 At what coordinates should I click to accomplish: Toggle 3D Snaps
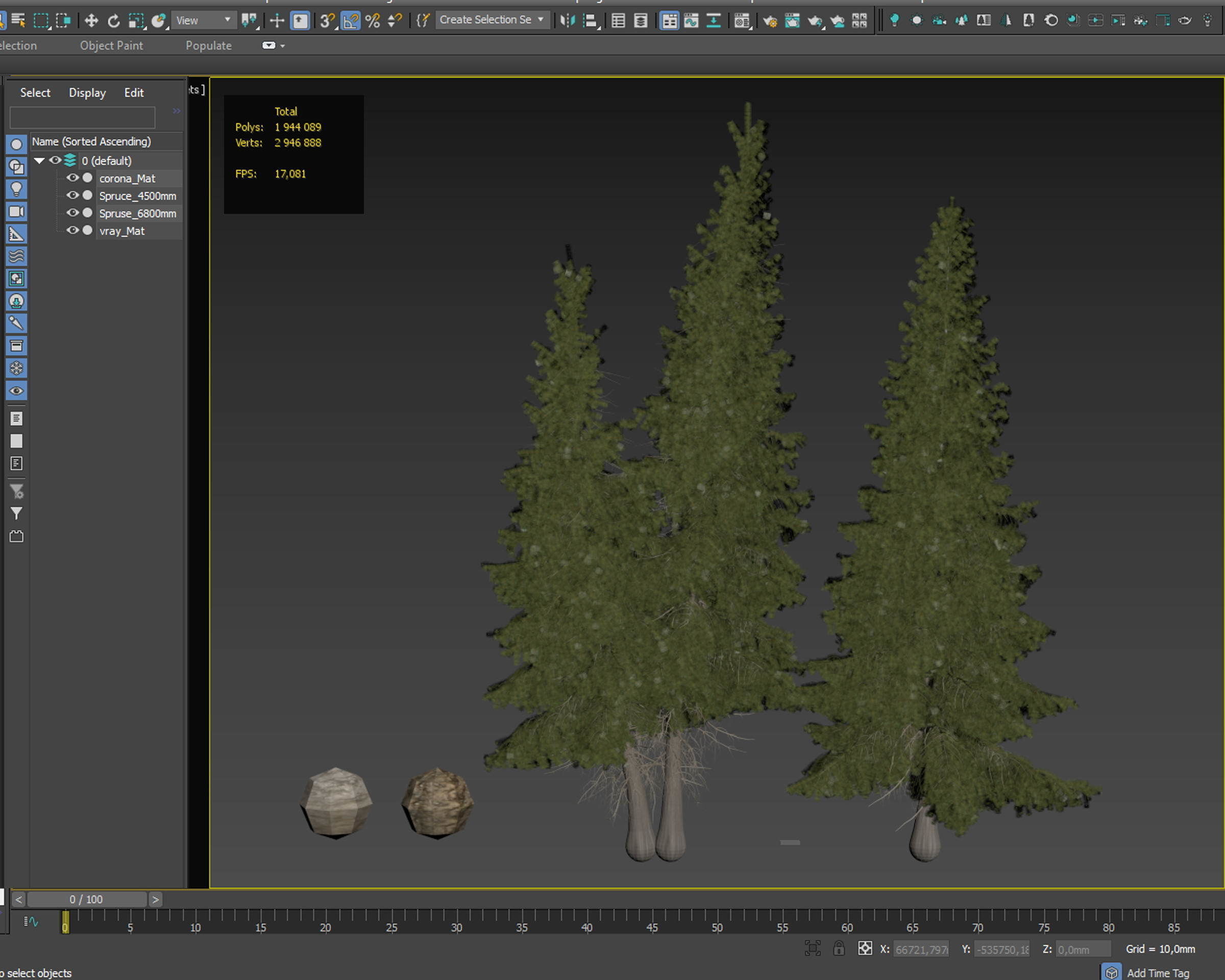(x=328, y=20)
